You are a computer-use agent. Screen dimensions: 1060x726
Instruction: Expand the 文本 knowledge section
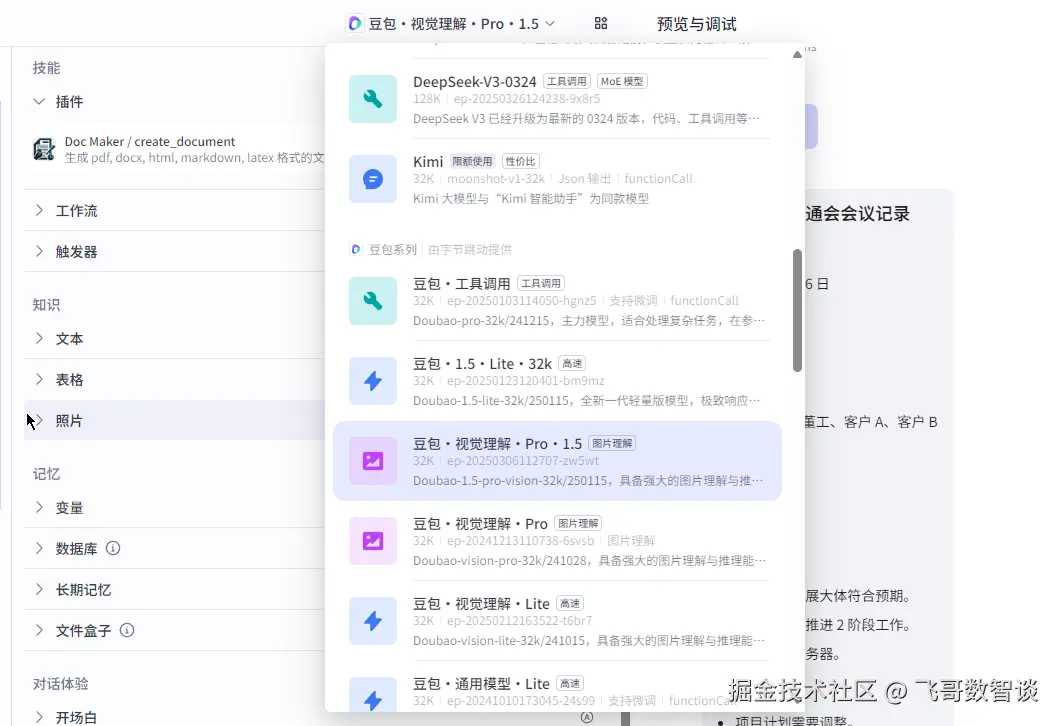click(39, 339)
